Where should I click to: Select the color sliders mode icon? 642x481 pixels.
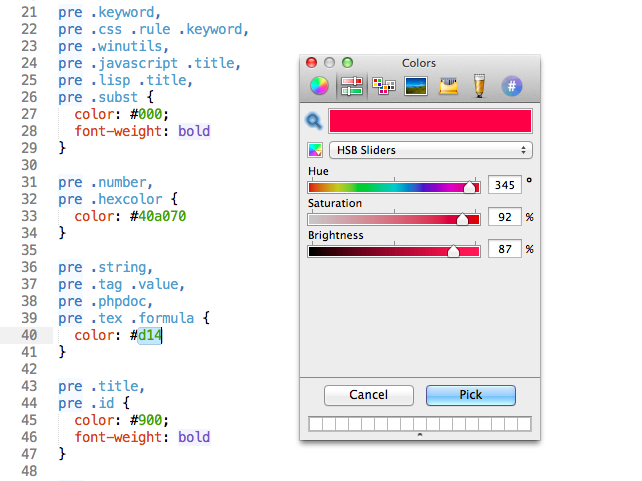tap(352, 86)
